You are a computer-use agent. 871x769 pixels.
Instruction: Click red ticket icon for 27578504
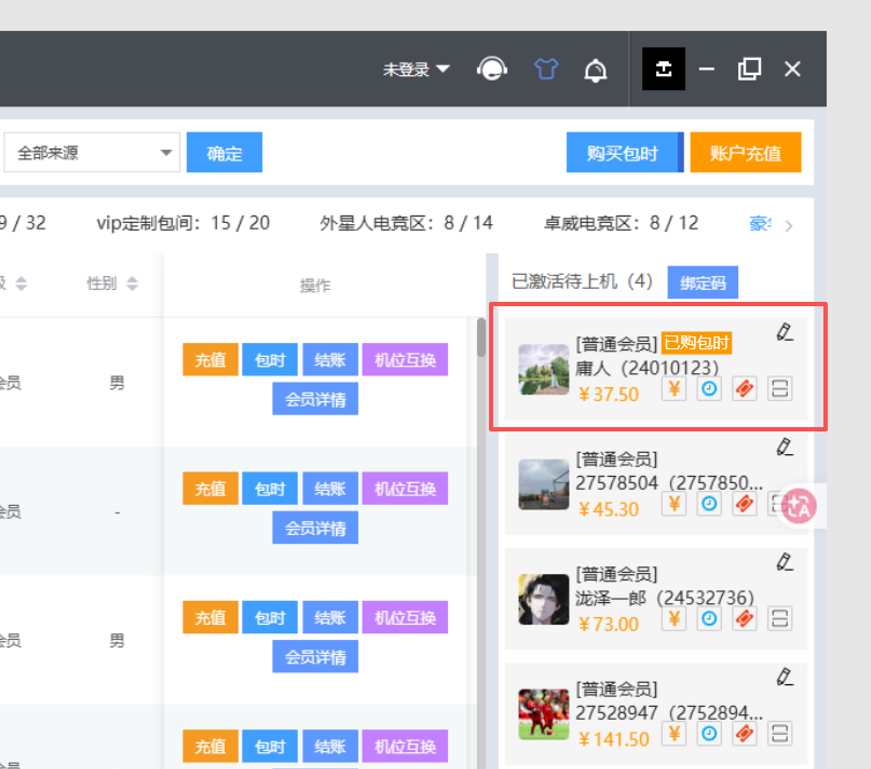[744, 504]
